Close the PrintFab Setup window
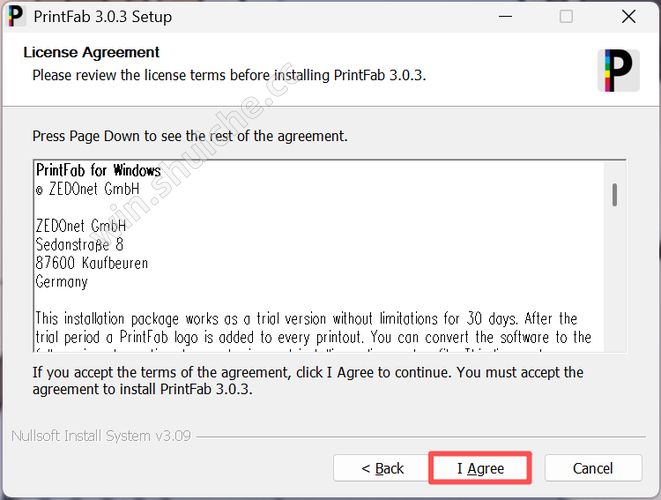 click(628, 17)
